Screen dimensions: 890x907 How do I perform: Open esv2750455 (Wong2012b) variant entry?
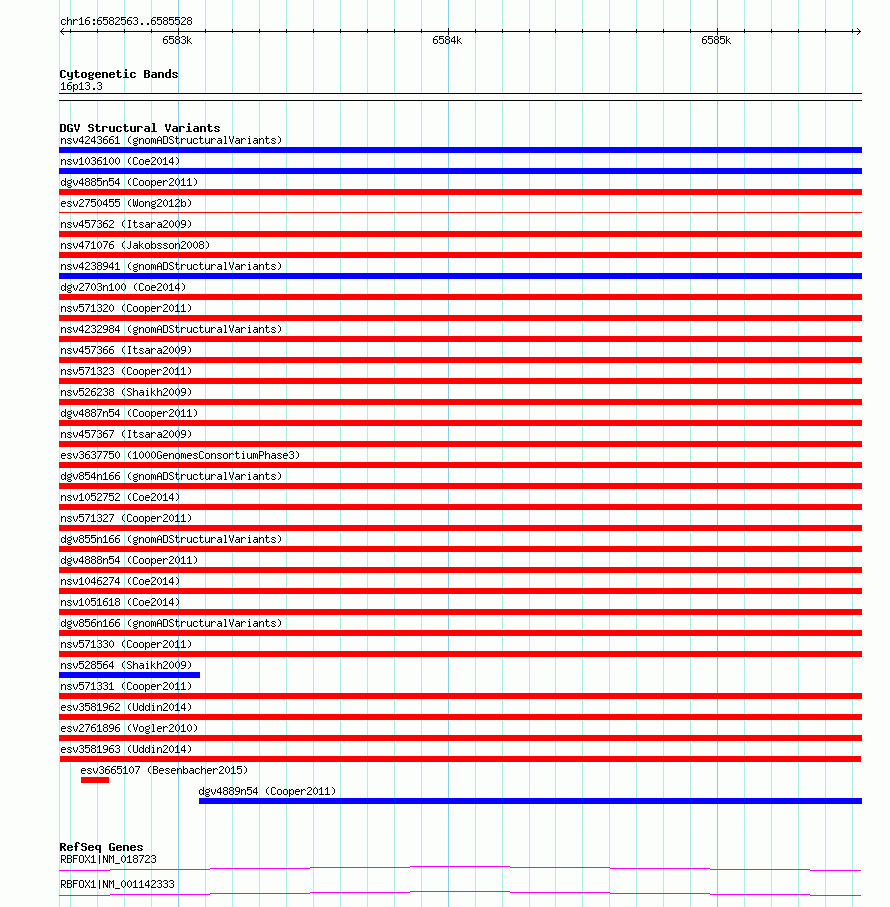coord(125,203)
